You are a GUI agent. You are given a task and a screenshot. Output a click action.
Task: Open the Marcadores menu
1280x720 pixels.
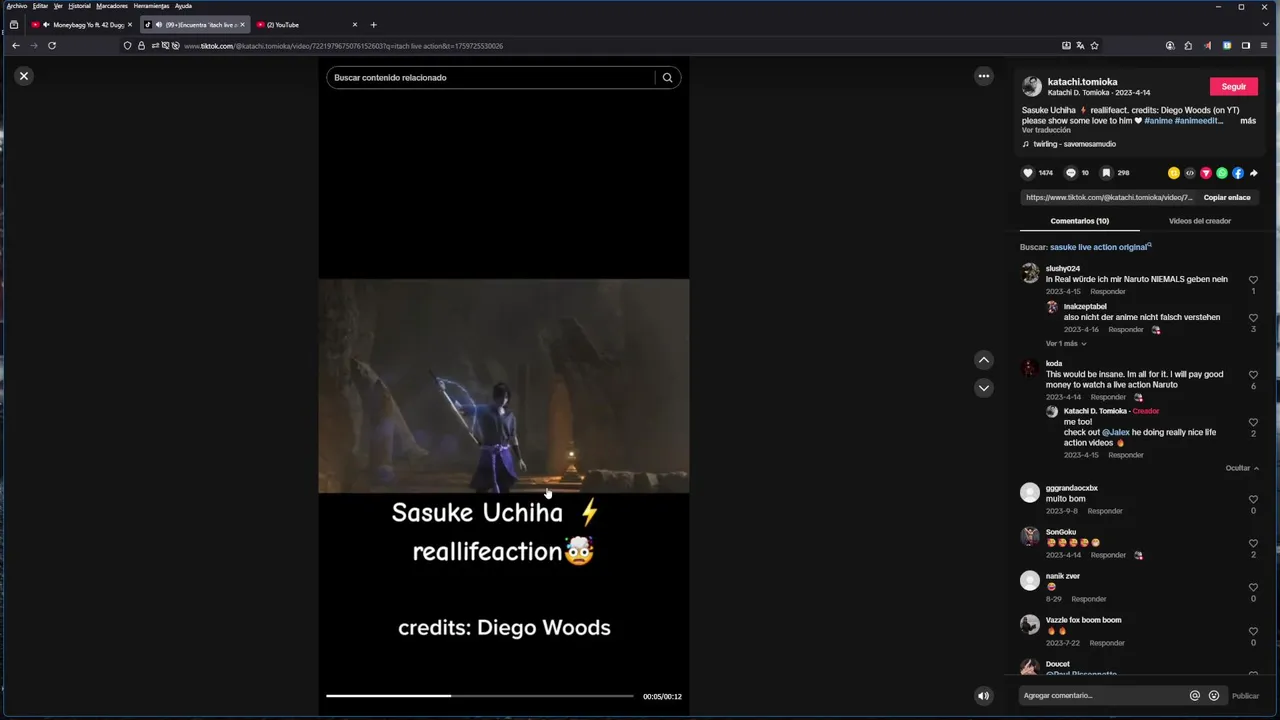pyautogui.click(x=112, y=6)
